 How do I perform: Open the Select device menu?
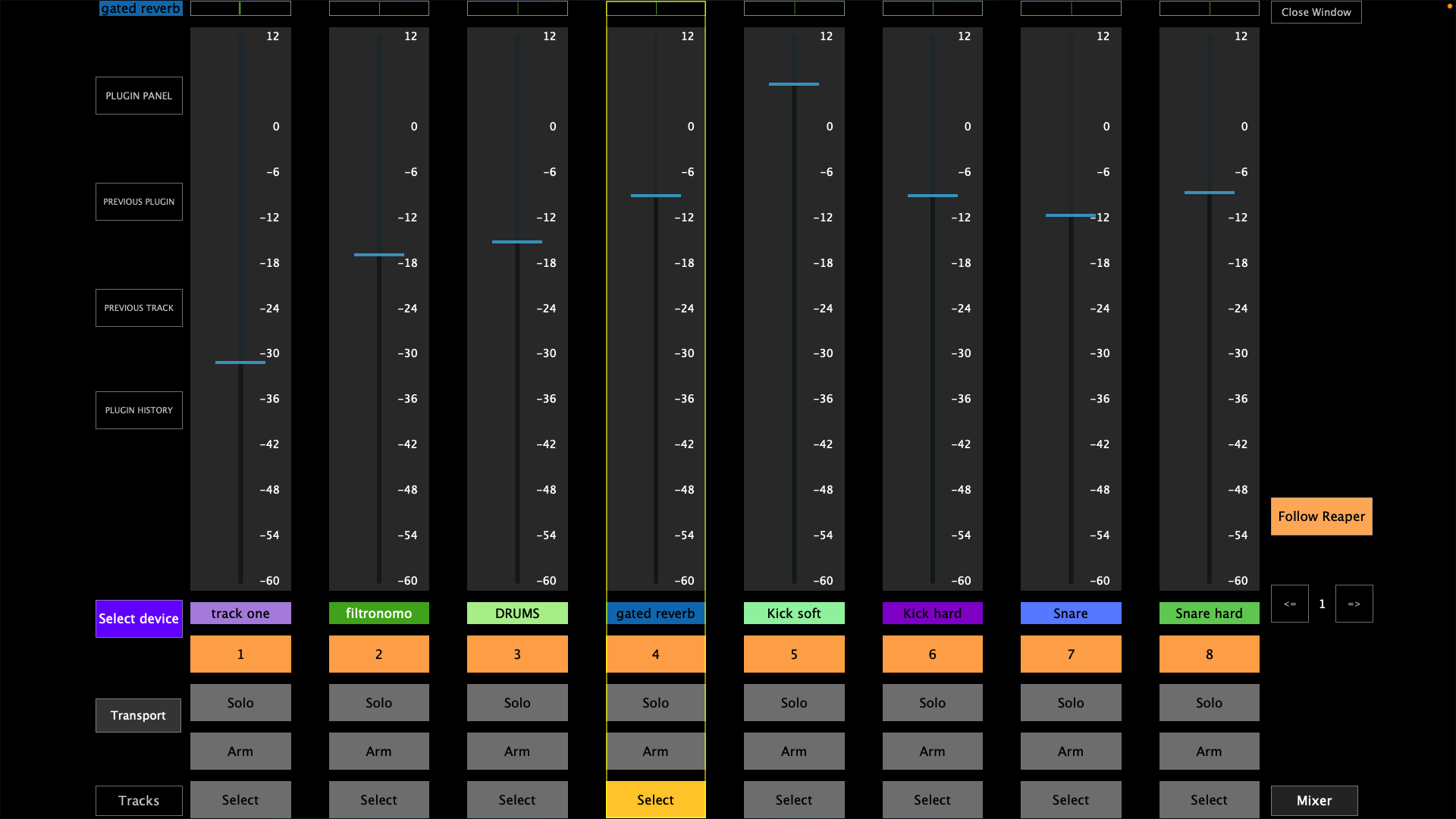coord(139,618)
